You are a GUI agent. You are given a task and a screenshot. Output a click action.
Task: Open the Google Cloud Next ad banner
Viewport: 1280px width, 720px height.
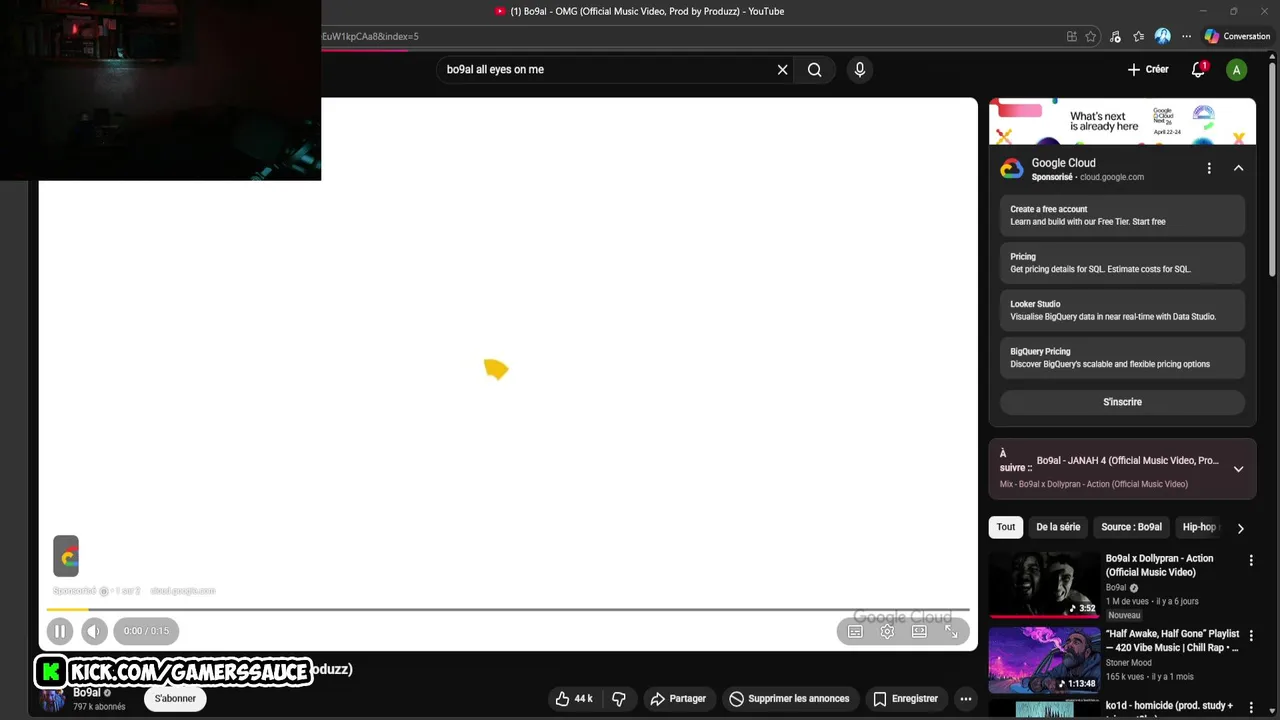point(1122,121)
